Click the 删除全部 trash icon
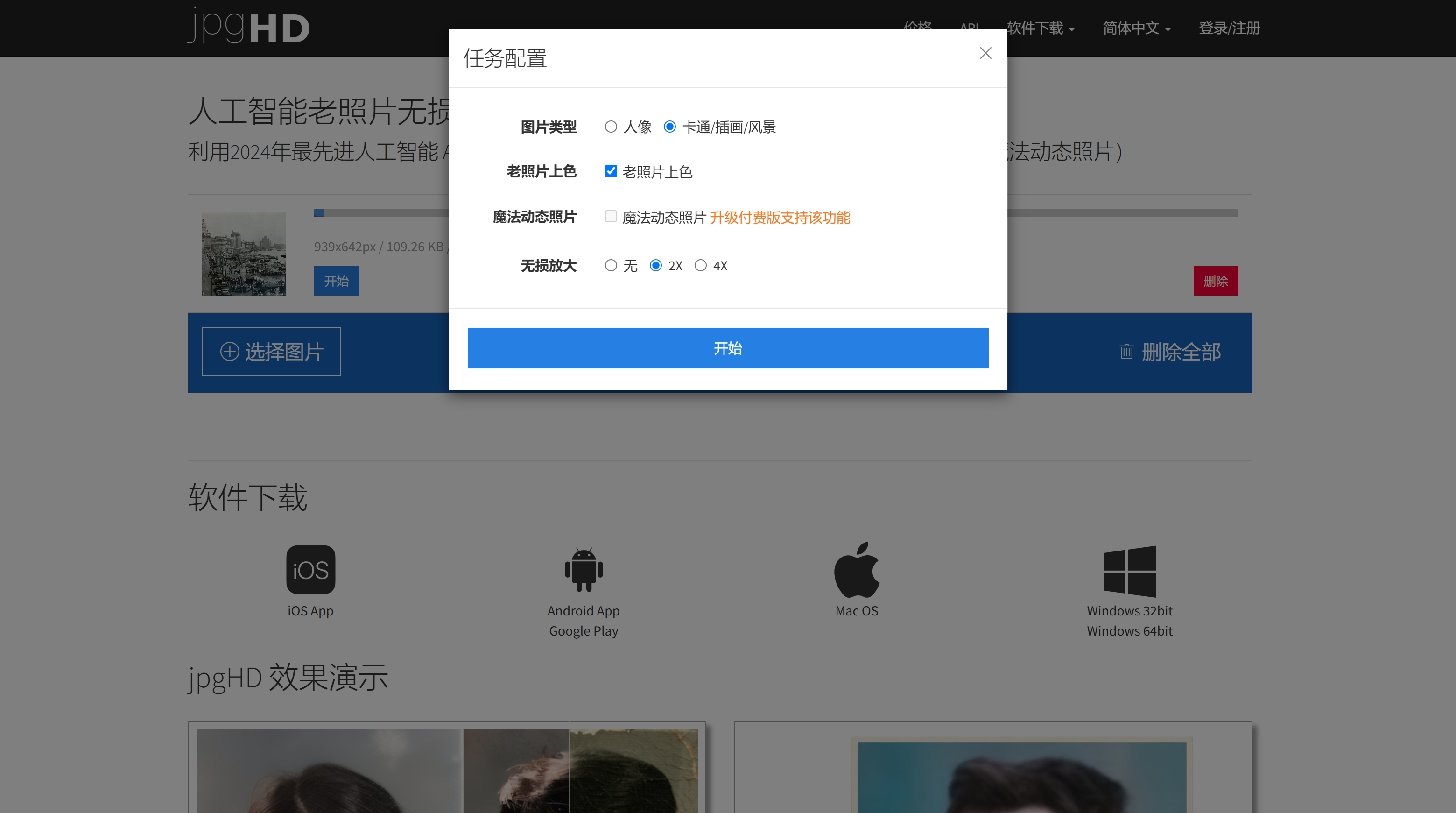The height and width of the screenshot is (813, 1456). (1126, 351)
